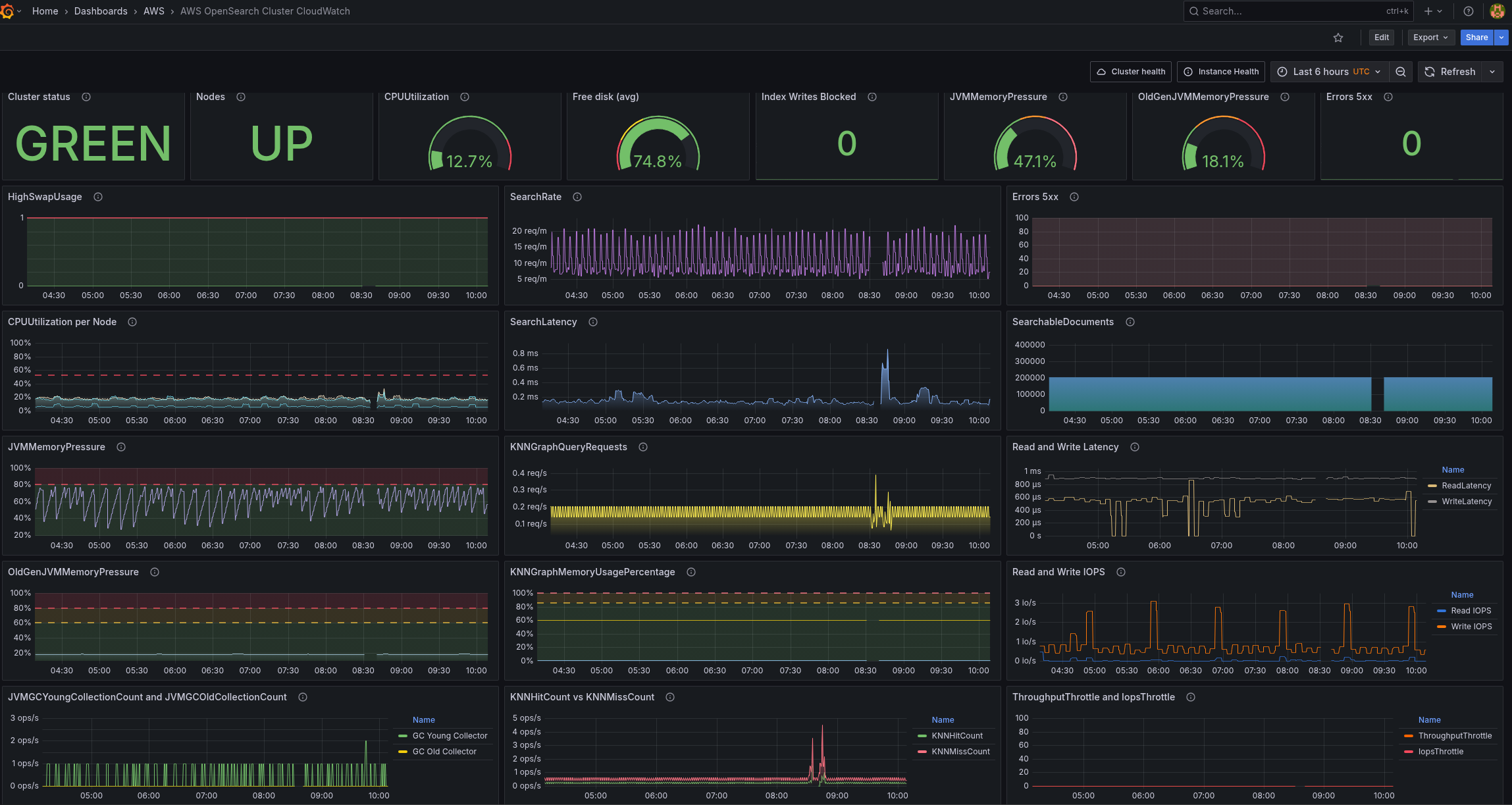
Task: Navigate to Dashboards breadcrumb
Action: click(x=101, y=11)
